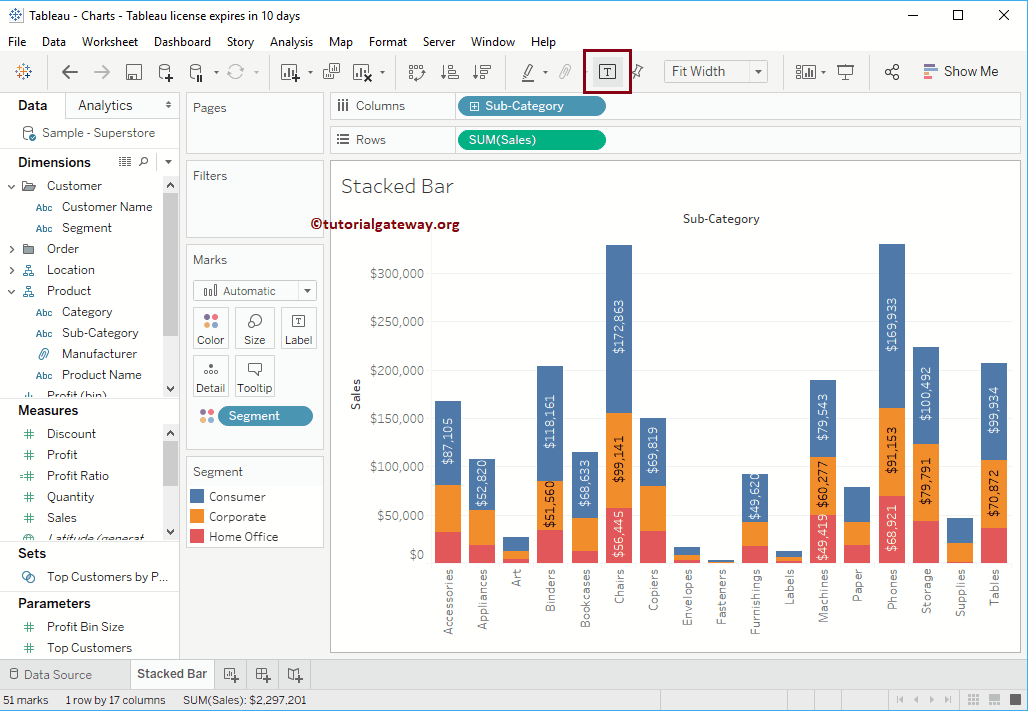Open the Share Workbook icon
The image size is (1028, 711).
click(891, 71)
